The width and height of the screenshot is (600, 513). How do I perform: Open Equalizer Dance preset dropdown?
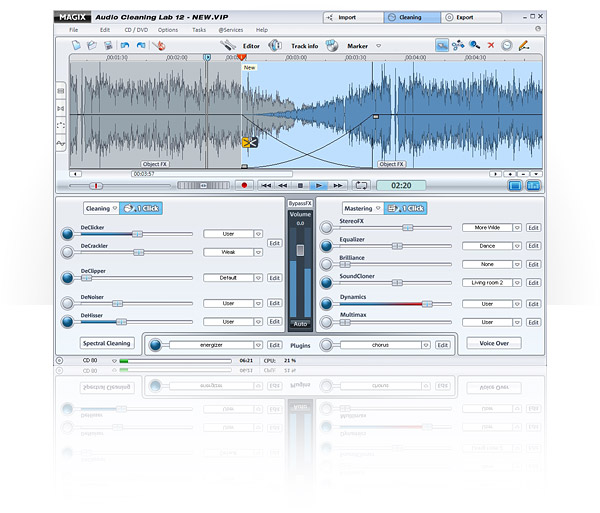point(517,246)
